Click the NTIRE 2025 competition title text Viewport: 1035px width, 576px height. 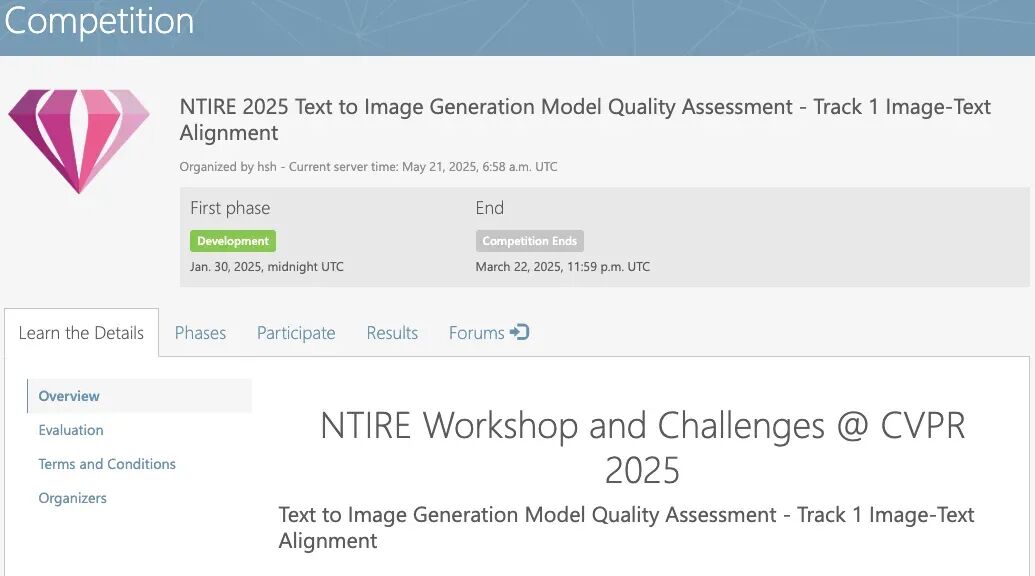coord(585,119)
